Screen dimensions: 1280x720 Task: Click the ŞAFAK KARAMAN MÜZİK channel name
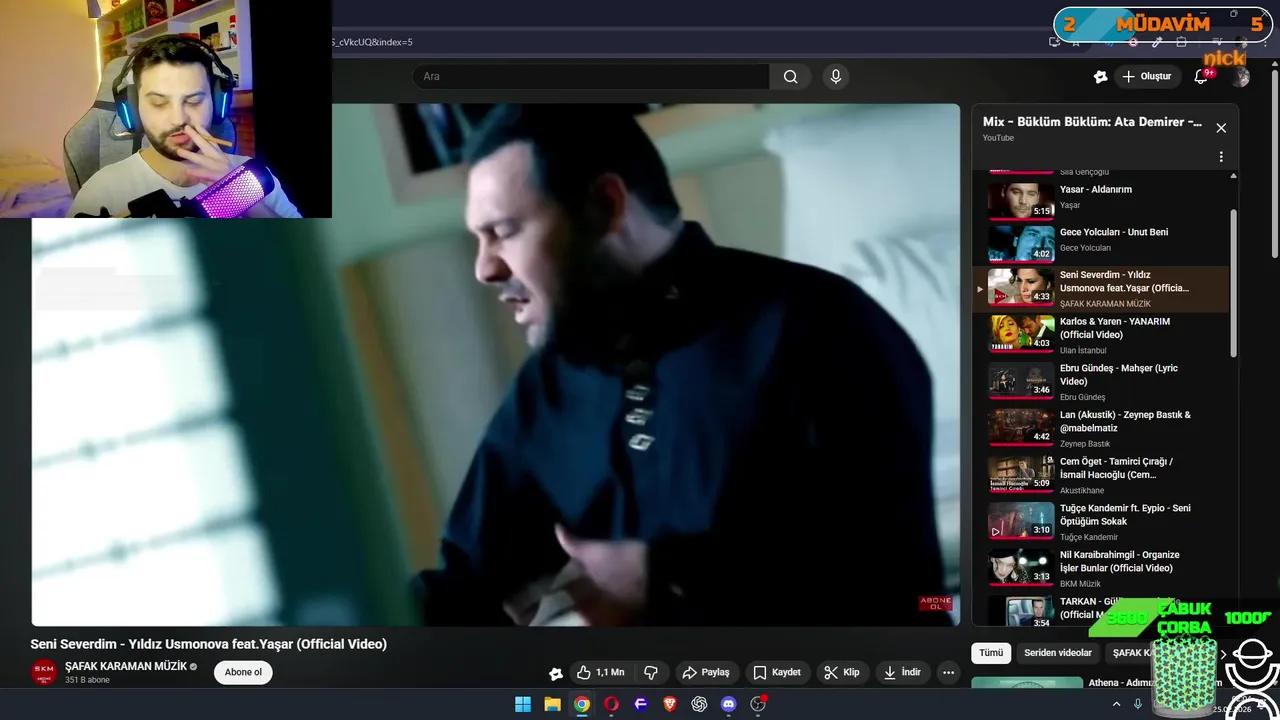click(126, 666)
